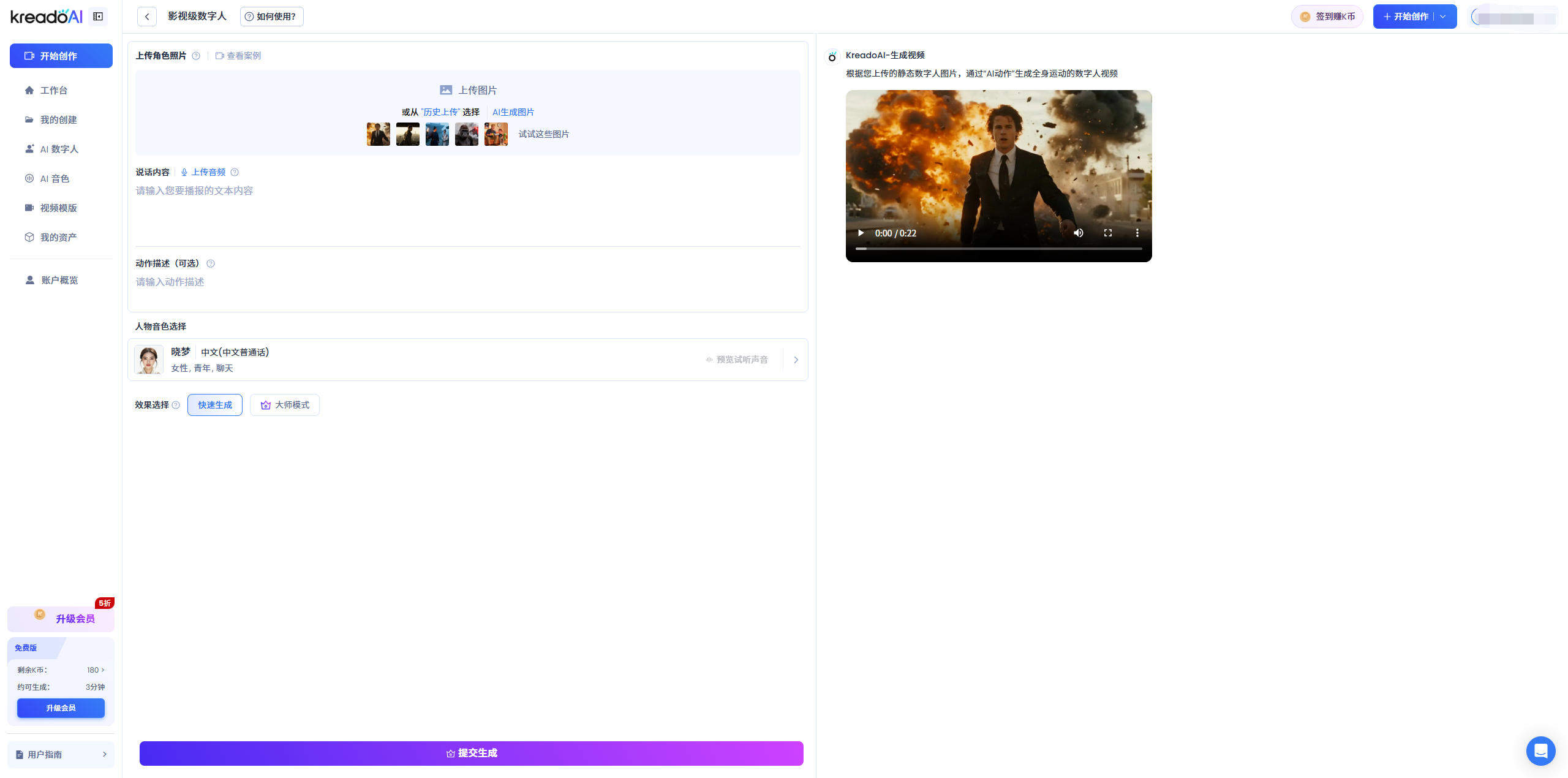Screen dimensions: 1568x778
Task: Open the chat support floating icon
Action: click(x=1541, y=750)
